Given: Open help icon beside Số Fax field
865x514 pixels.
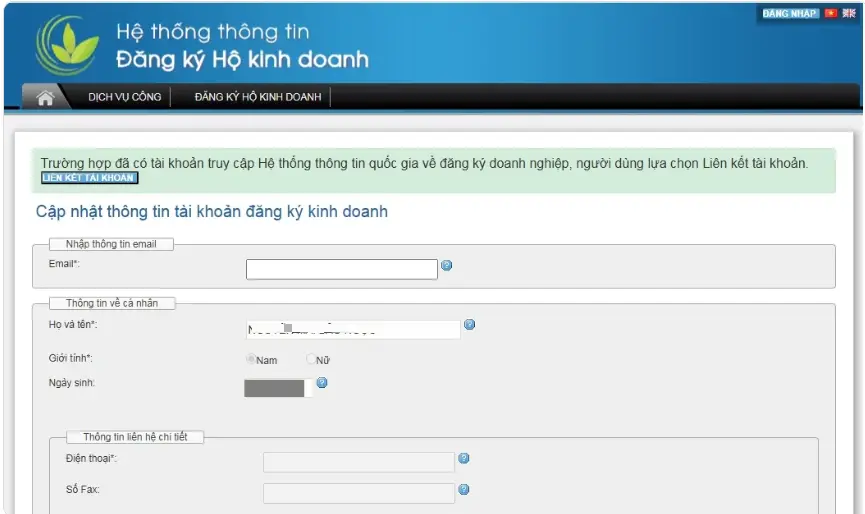Looking at the screenshot, I should pos(464,489).
